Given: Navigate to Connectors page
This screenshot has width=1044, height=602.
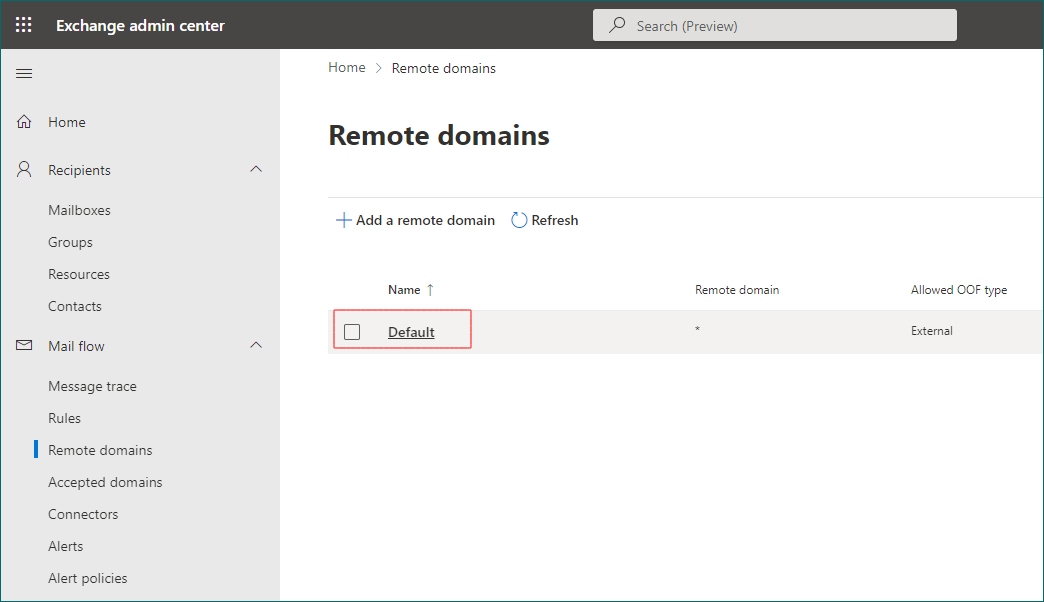Looking at the screenshot, I should [83, 514].
